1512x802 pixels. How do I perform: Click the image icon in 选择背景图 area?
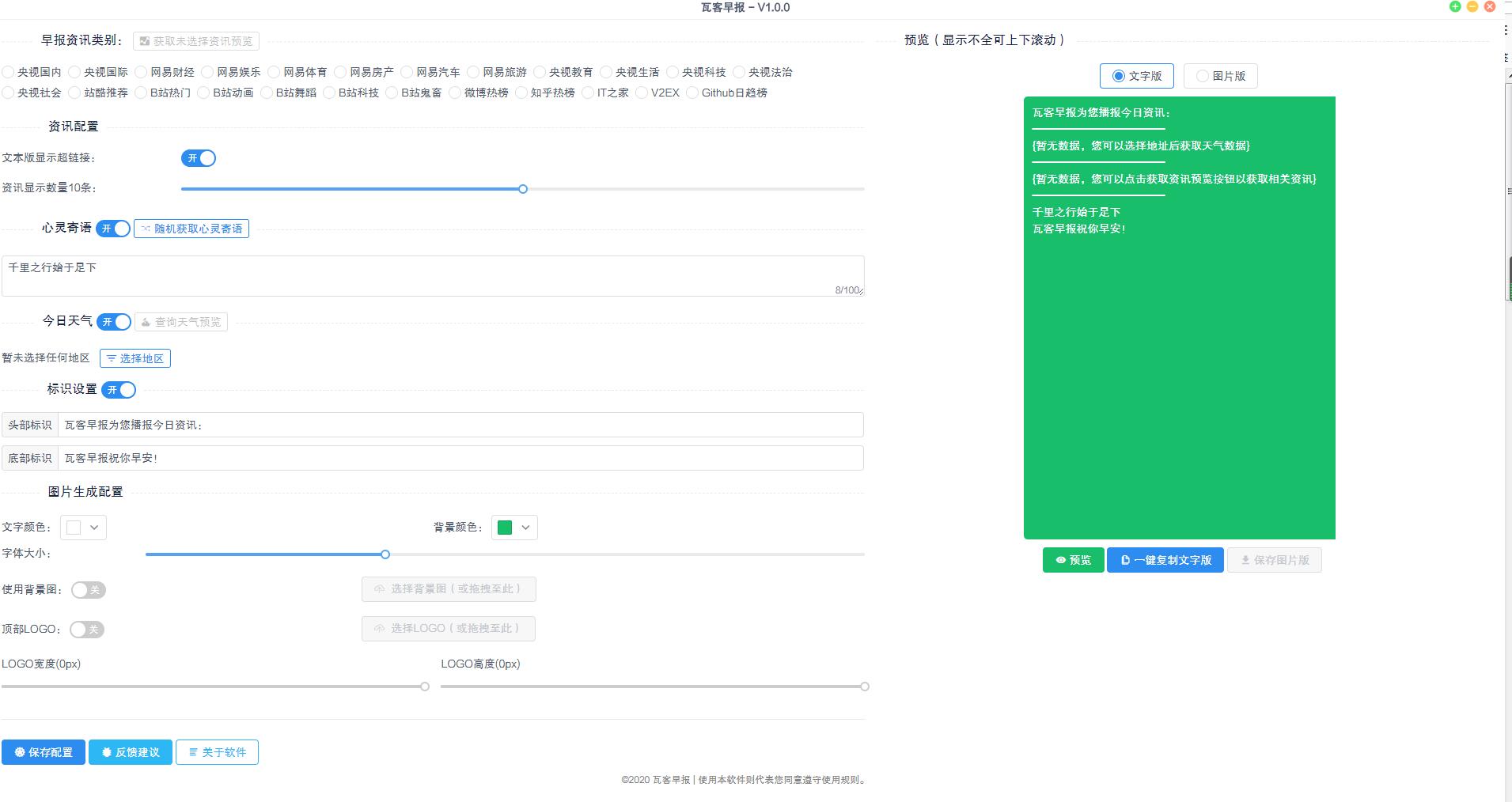(377, 589)
